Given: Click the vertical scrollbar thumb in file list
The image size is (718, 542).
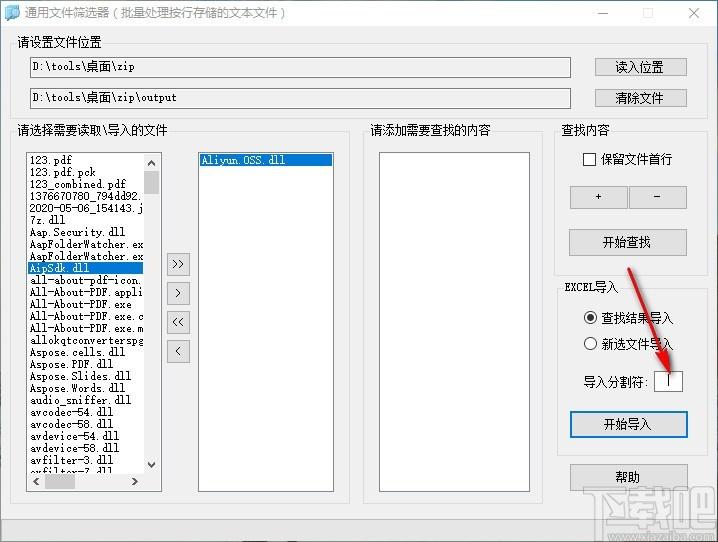Looking at the screenshot, I should point(152,182).
